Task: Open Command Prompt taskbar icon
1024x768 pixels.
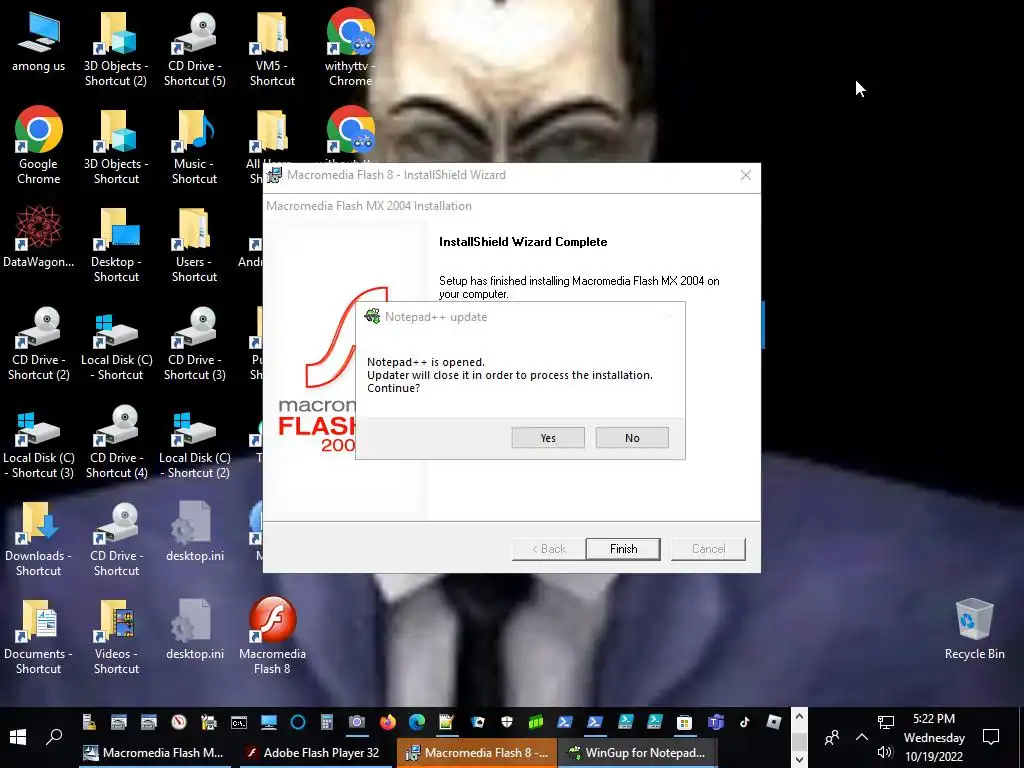Action: (x=238, y=722)
